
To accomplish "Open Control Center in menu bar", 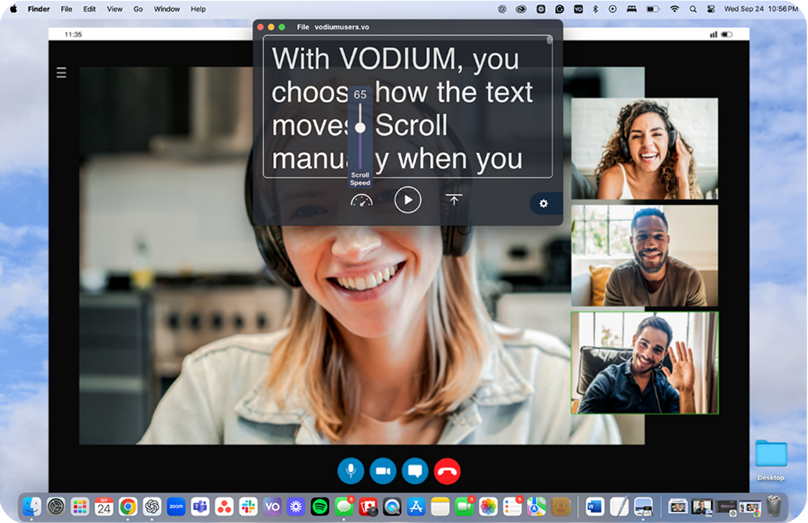I will tap(711, 9).
